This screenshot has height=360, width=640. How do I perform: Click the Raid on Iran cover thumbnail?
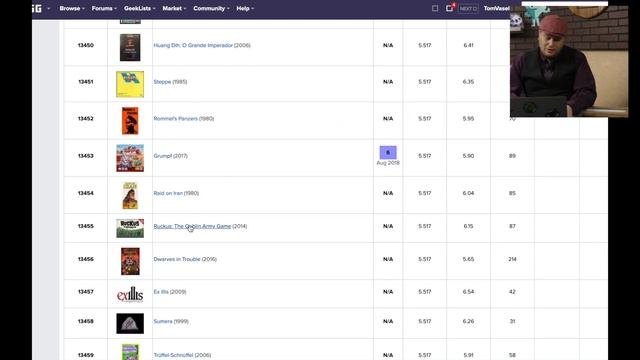[130, 196]
